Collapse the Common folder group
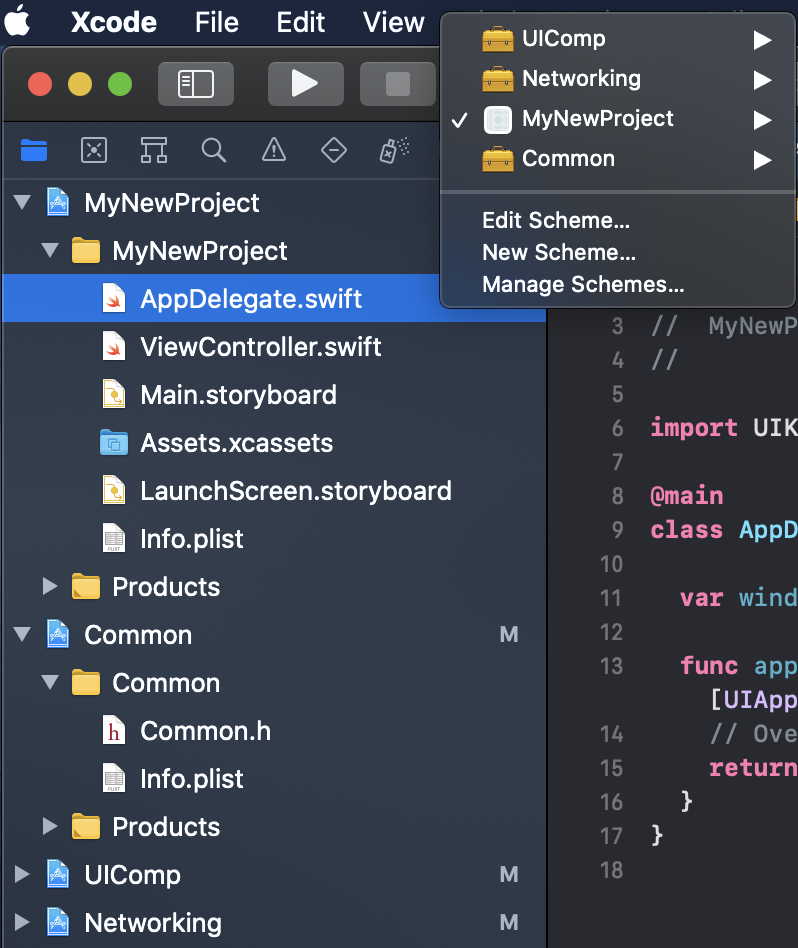Image resolution: width=798 pixels, height=948 pixels. (50, 683)
